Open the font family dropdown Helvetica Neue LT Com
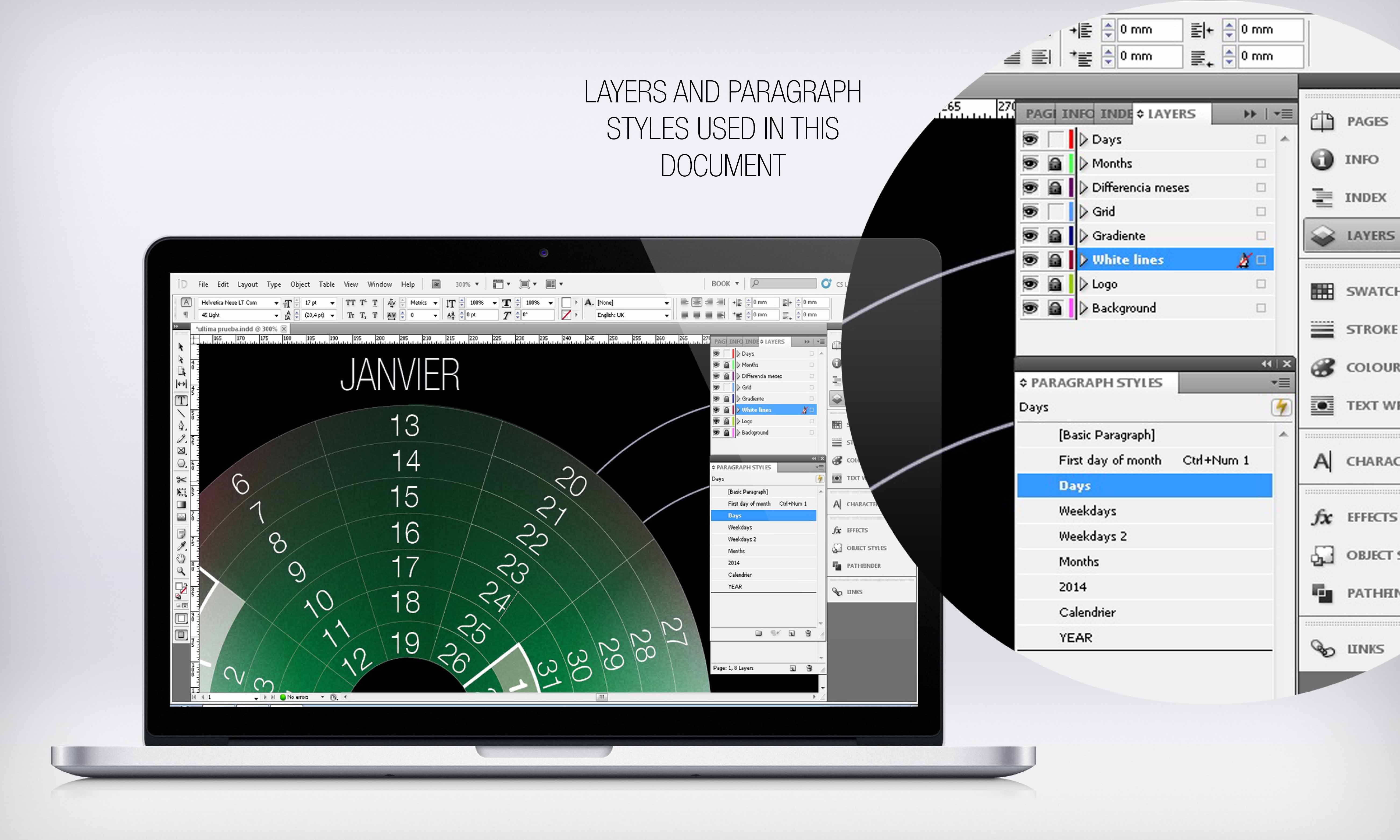Screen dimensions: 1400x840 (x=276, y=303)
